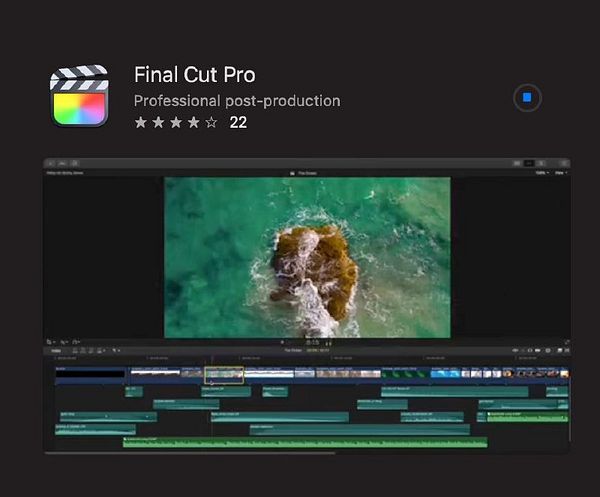Stop the download with the blue square button

(527, 98)
